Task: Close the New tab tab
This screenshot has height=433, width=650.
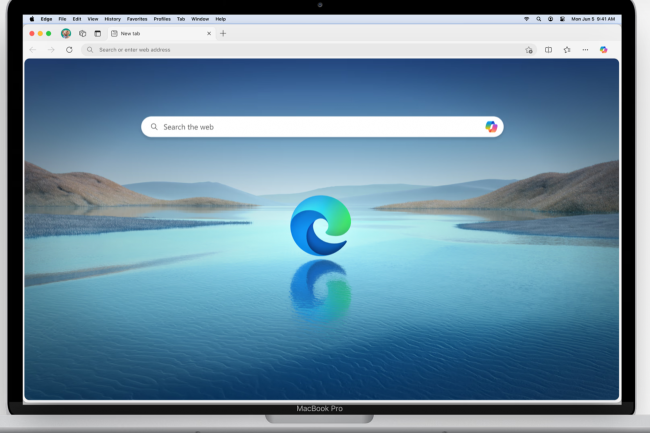Action: coord(209,33)
